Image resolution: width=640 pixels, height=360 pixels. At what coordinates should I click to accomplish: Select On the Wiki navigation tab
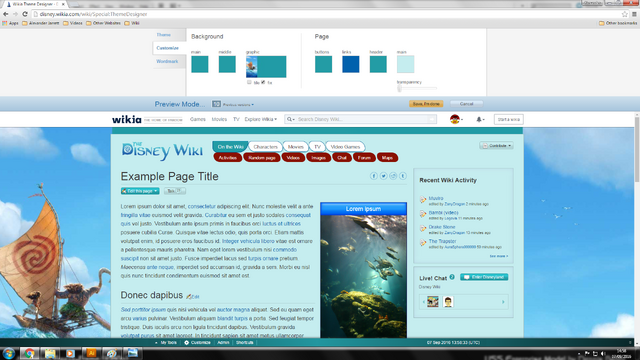pos(230,147)
